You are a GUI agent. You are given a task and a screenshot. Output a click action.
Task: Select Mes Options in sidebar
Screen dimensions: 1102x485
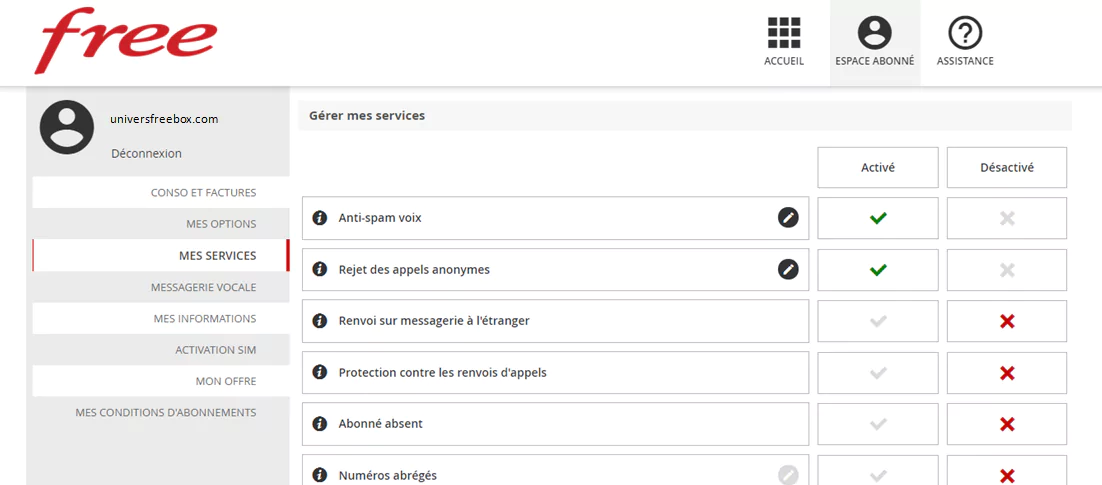(x=221, y=224)
